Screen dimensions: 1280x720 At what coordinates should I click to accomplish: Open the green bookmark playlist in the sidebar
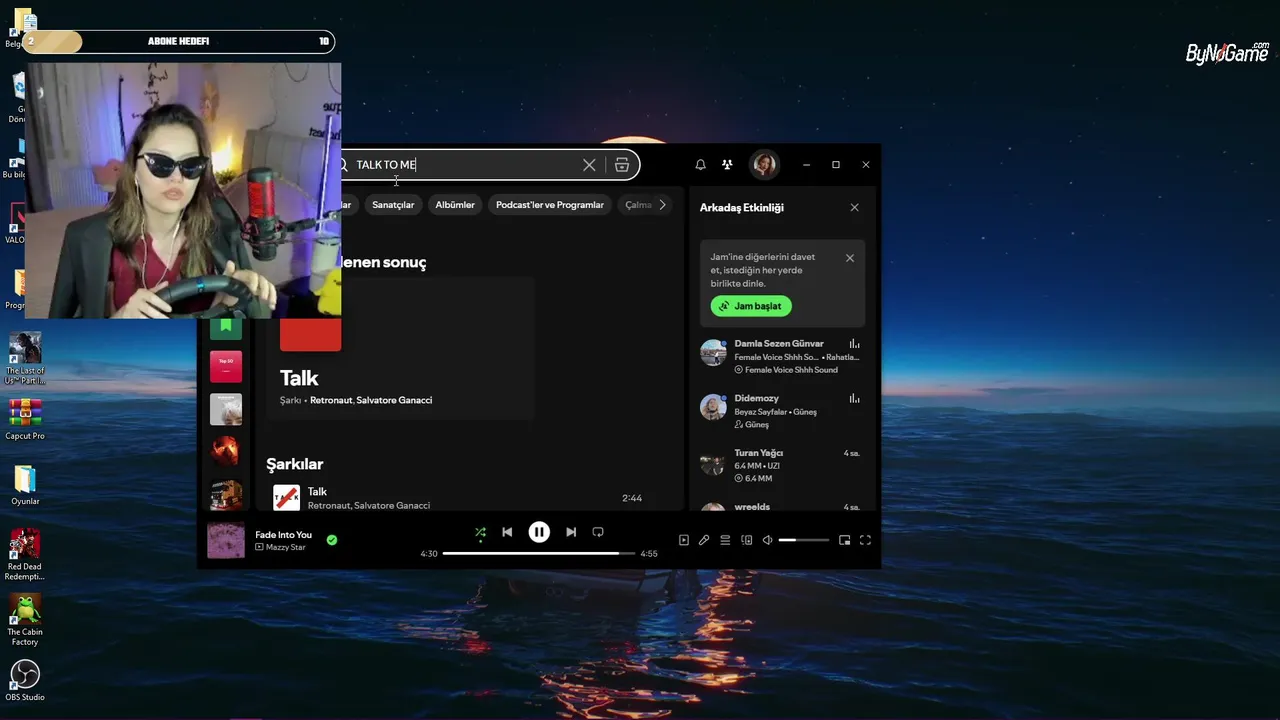click(226, 326)
